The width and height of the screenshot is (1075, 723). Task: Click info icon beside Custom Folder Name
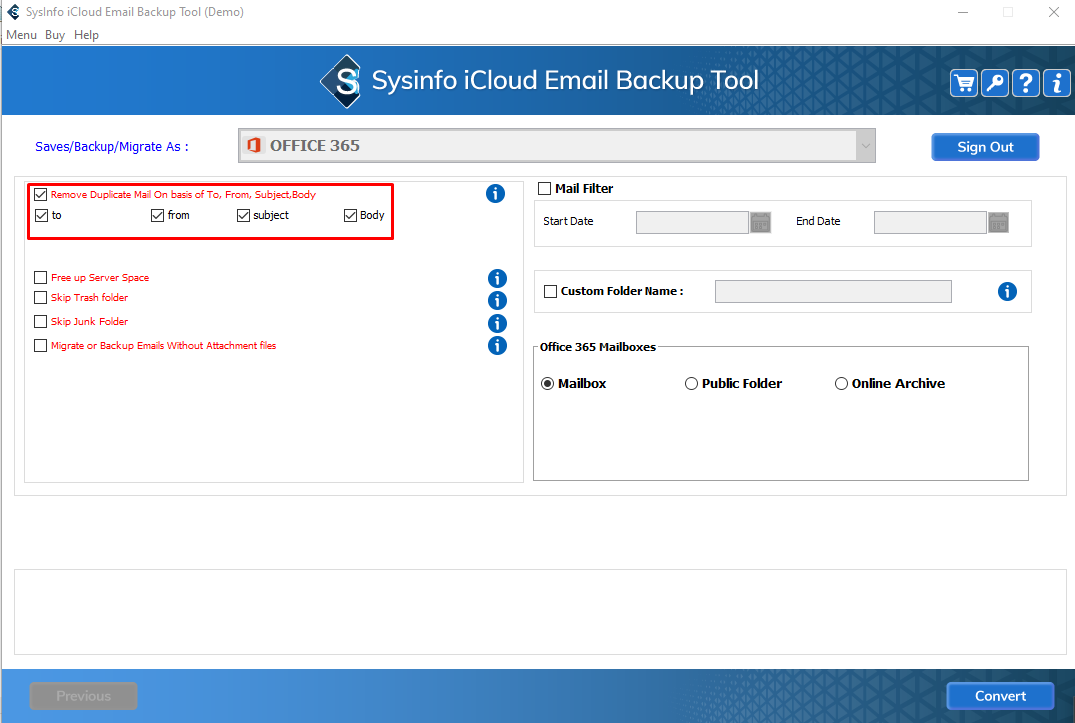coord(1007,292)
